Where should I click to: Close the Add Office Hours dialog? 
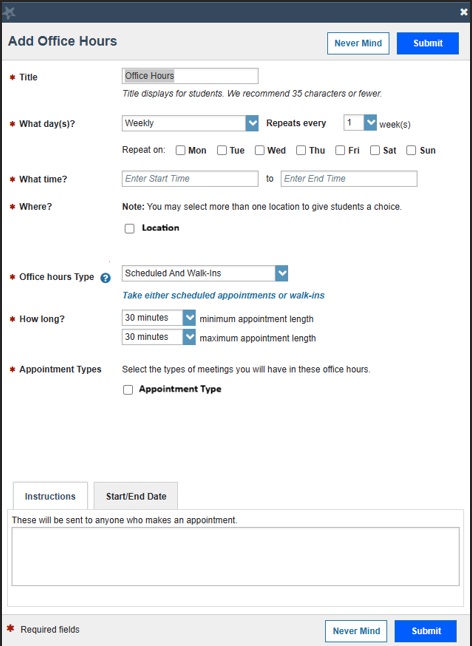tap(464, 12)
